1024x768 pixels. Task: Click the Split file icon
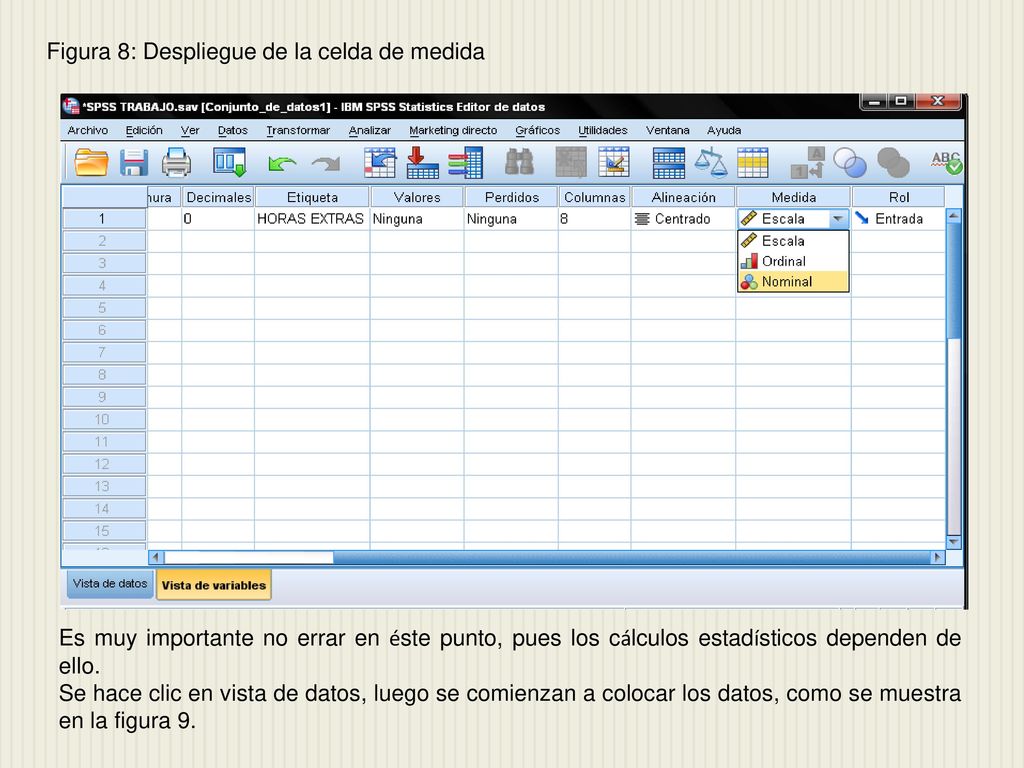(669, 162)
